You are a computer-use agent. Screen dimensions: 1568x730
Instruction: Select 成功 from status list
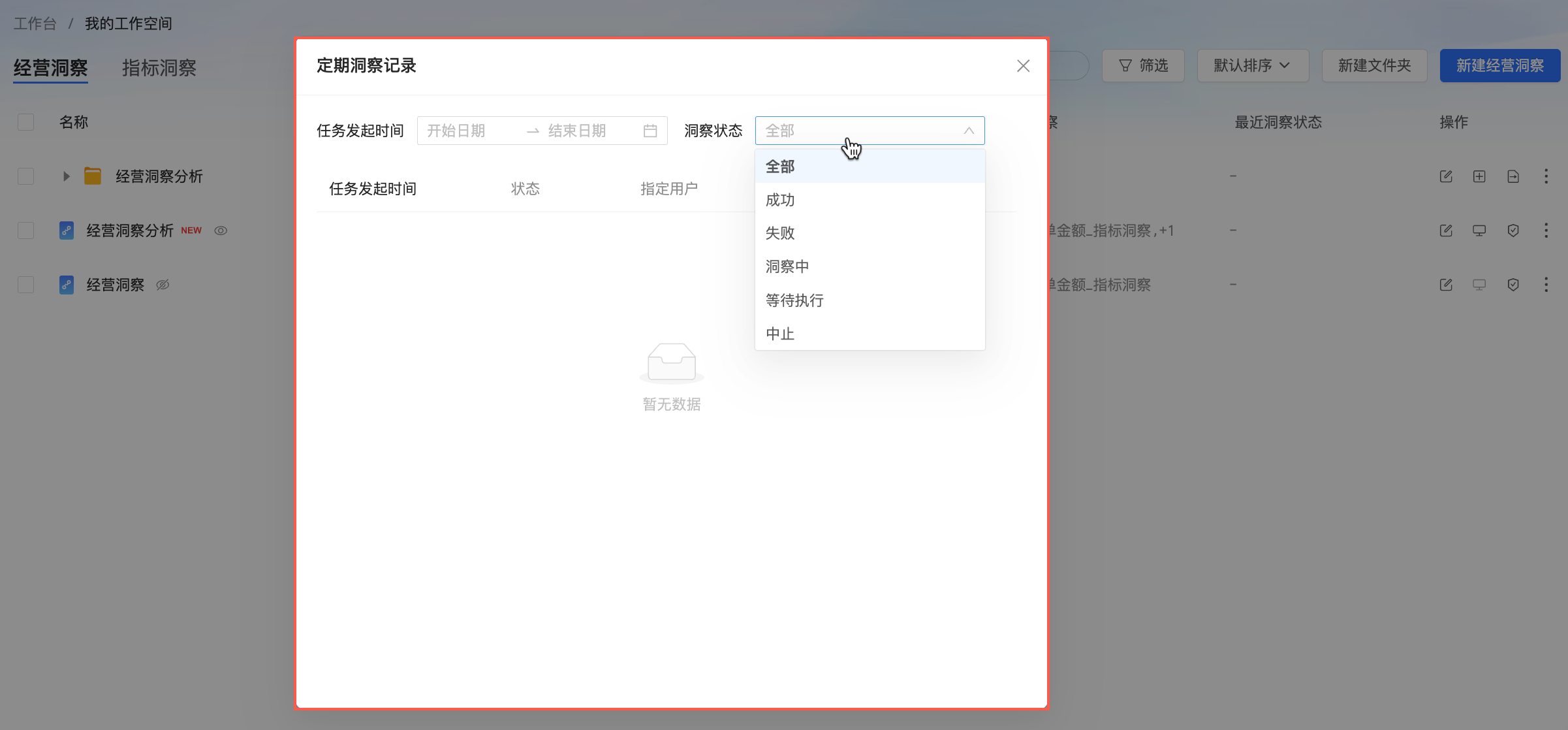pyautogui.click(x=780, y=200)
